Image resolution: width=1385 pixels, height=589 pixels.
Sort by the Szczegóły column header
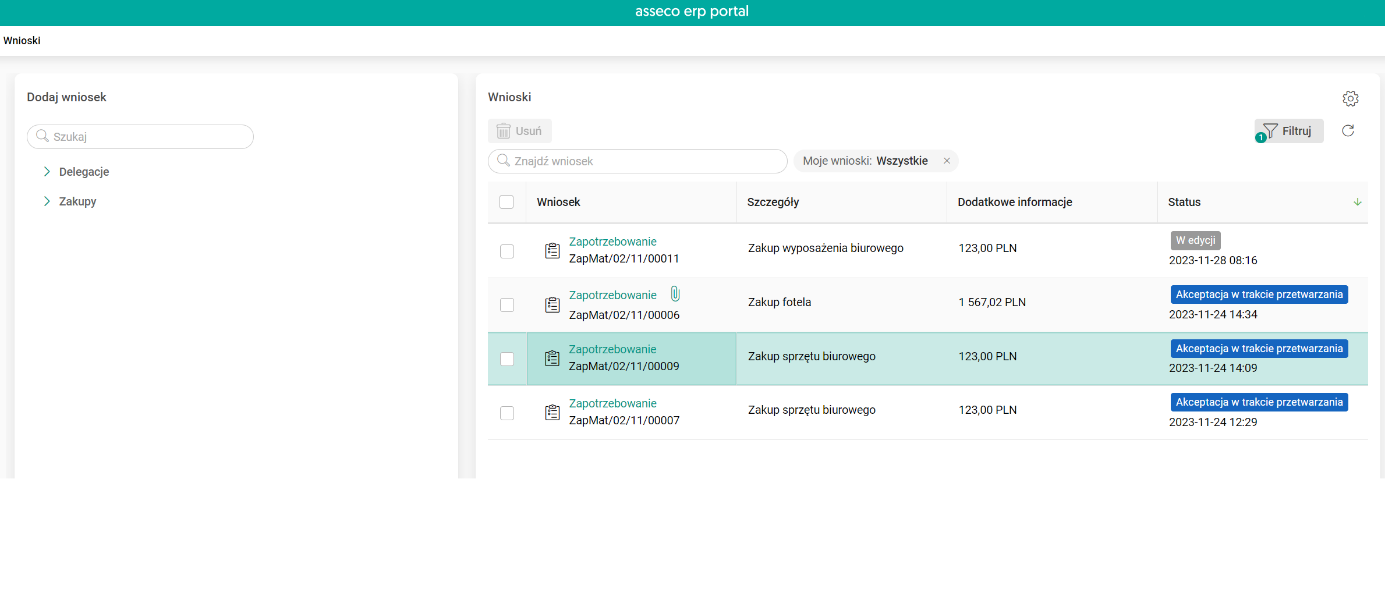(773, 202)
